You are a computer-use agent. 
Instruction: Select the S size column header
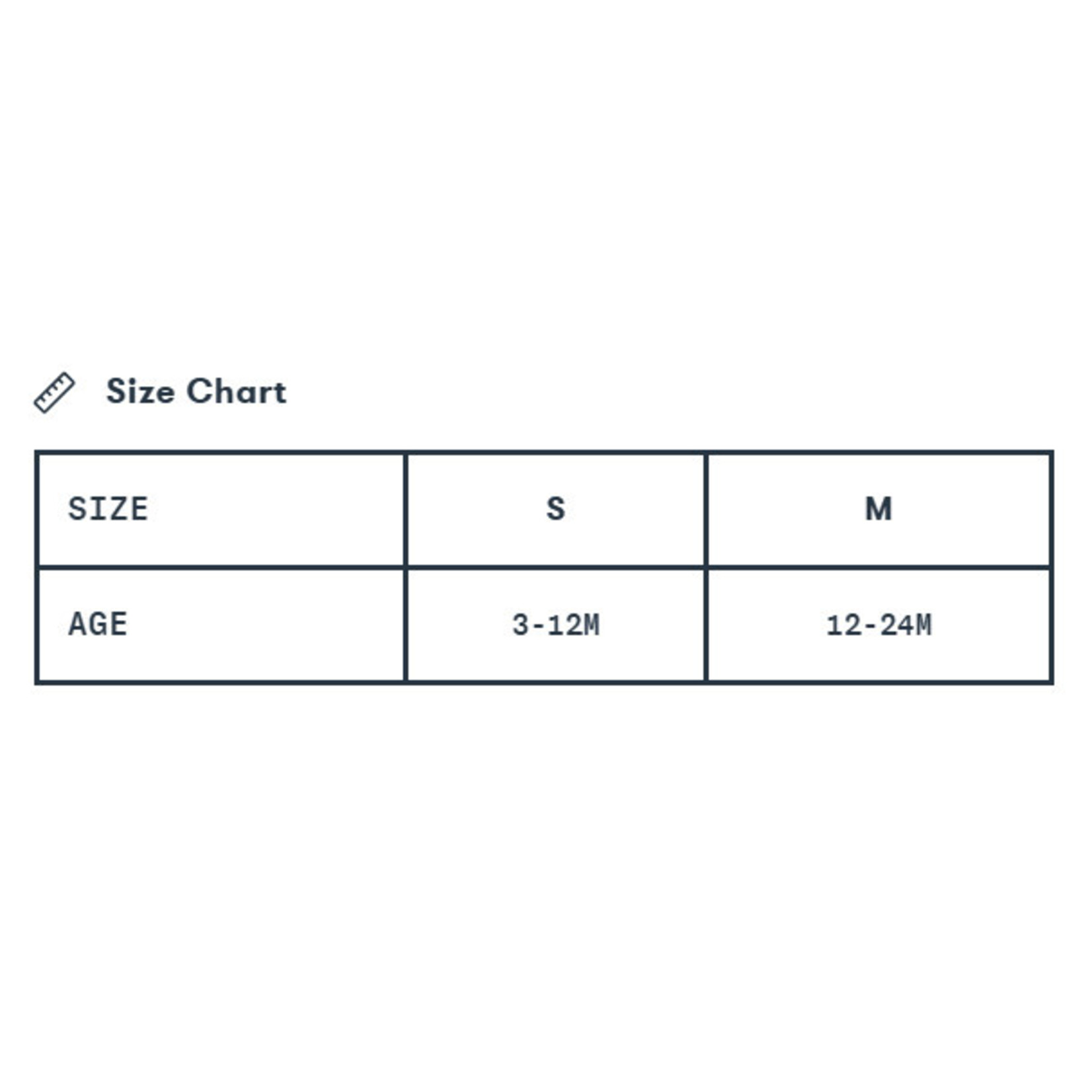coord(556,510)
